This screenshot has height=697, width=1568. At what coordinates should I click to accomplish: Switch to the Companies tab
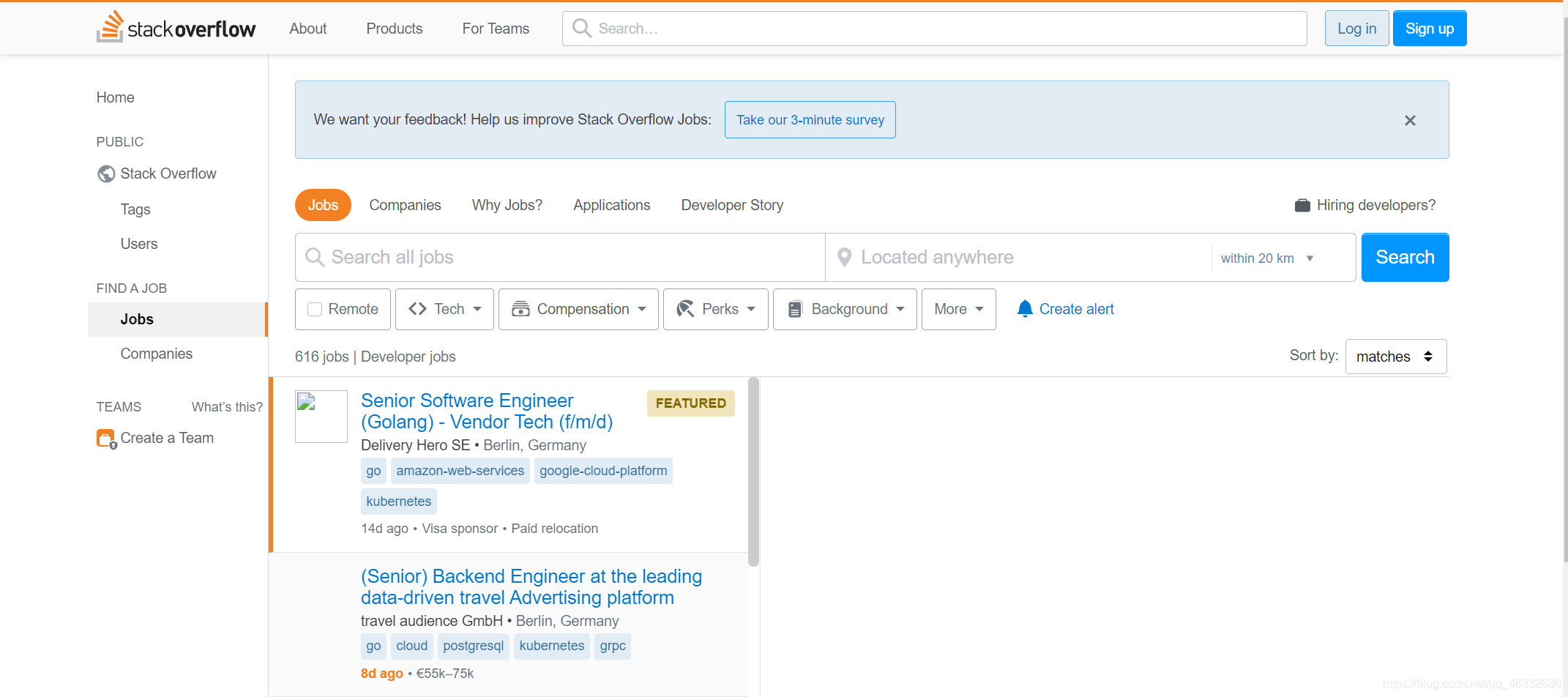tap(405, 205)
